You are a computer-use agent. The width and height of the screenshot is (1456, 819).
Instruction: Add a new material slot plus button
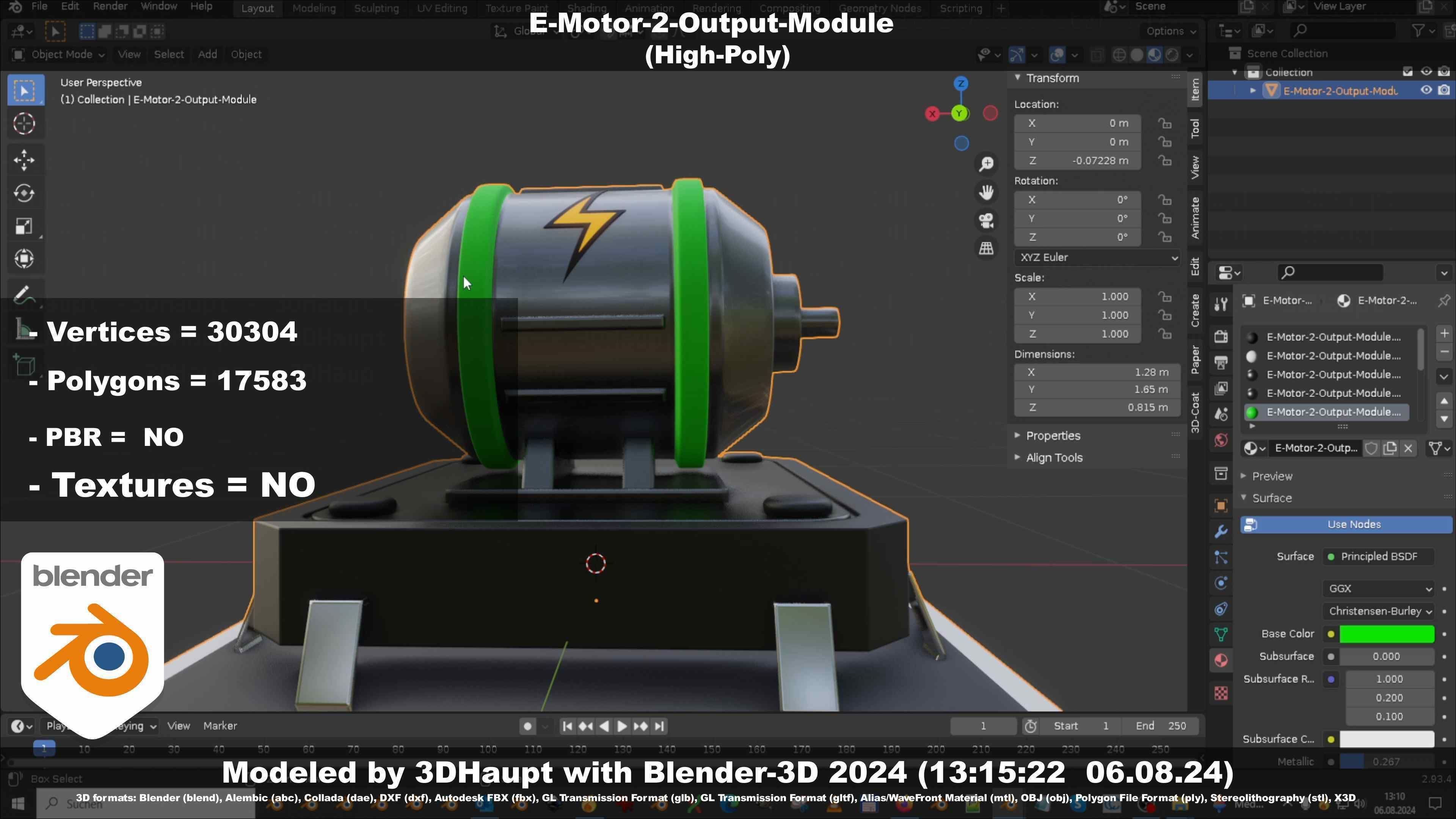[1444, 334]
